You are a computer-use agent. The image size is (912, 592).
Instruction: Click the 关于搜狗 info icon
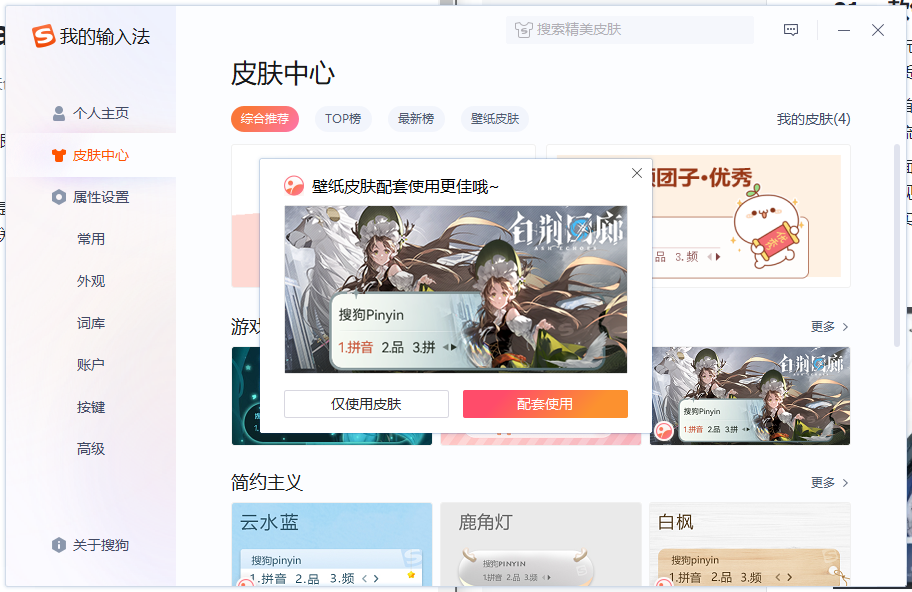[59, 545]
